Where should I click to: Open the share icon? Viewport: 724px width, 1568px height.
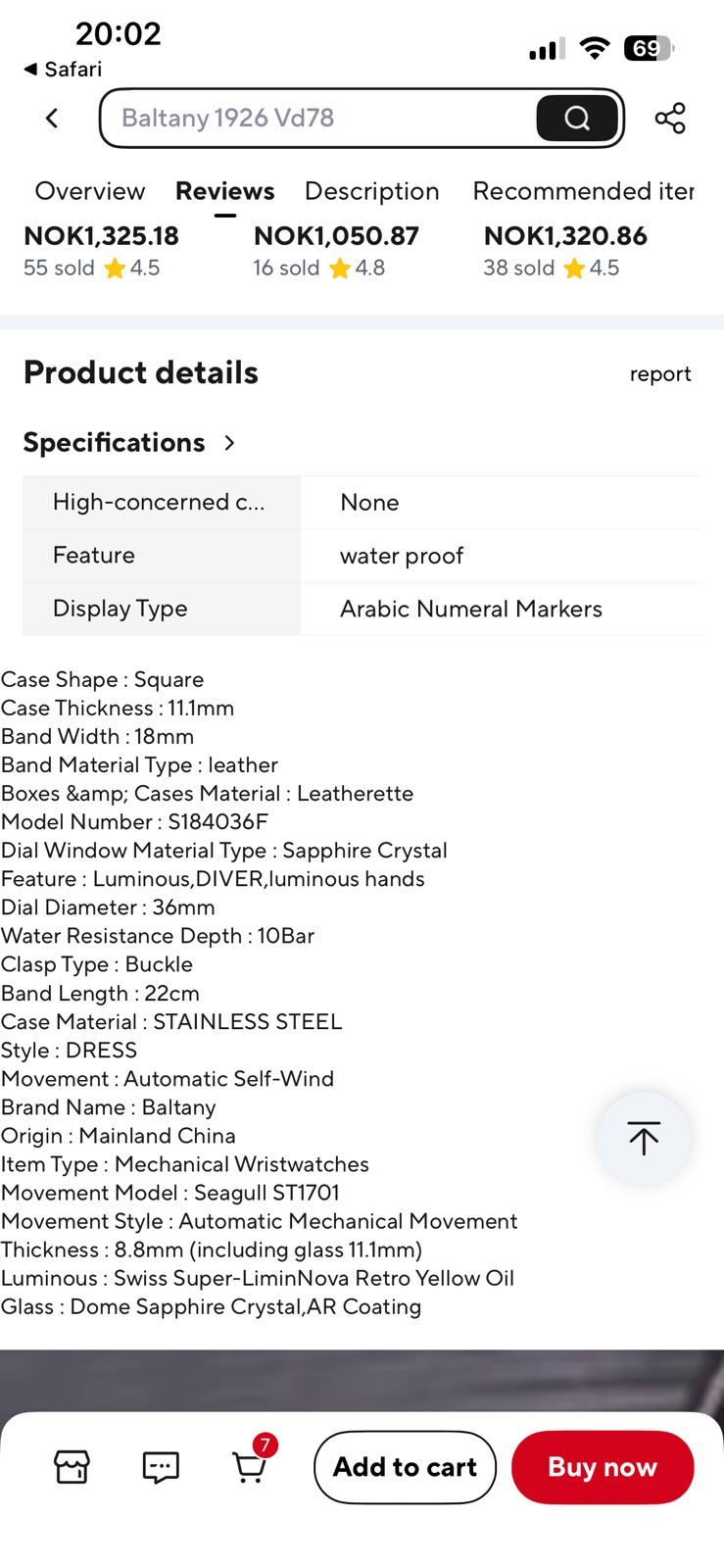[x=670, y=119]
